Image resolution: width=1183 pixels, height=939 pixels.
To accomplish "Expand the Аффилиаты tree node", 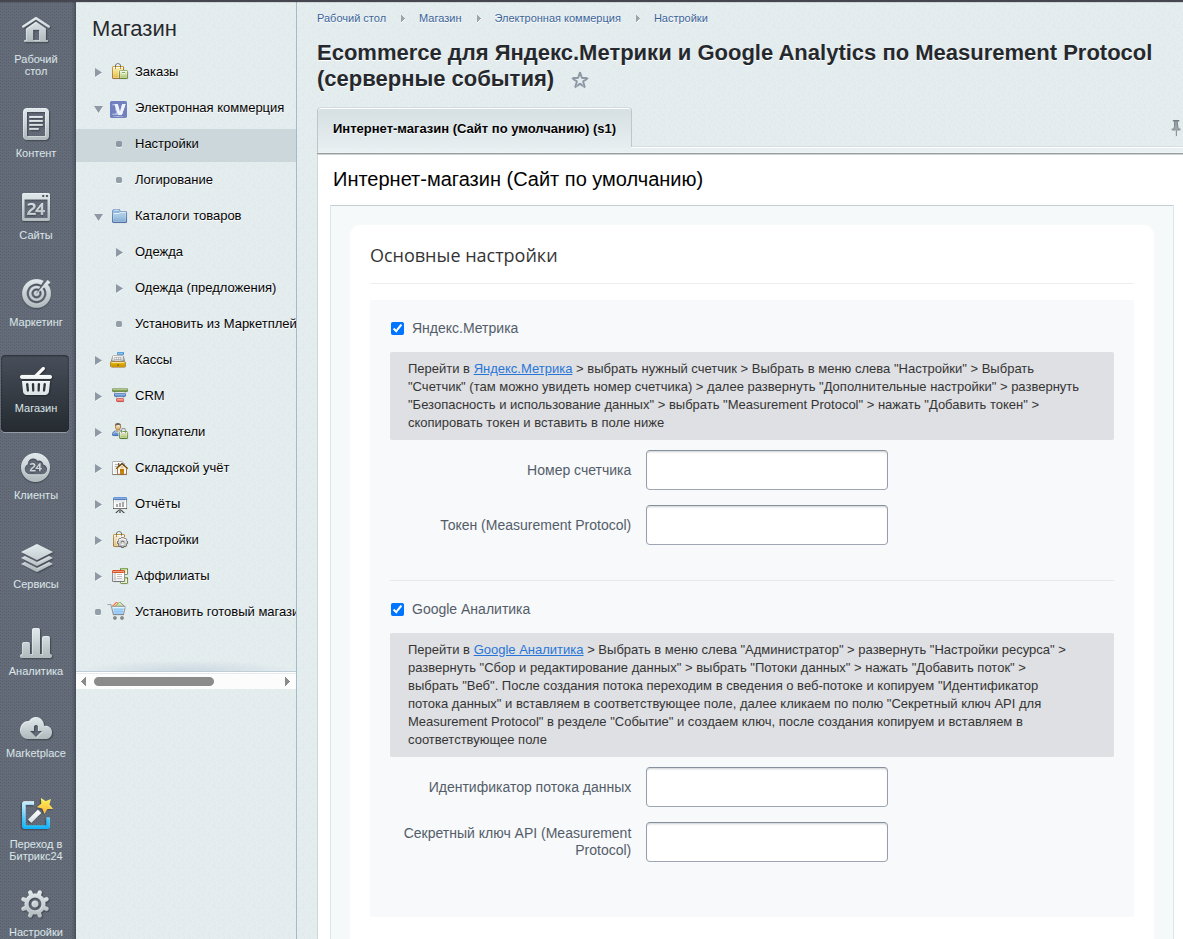I will [98, 576].
